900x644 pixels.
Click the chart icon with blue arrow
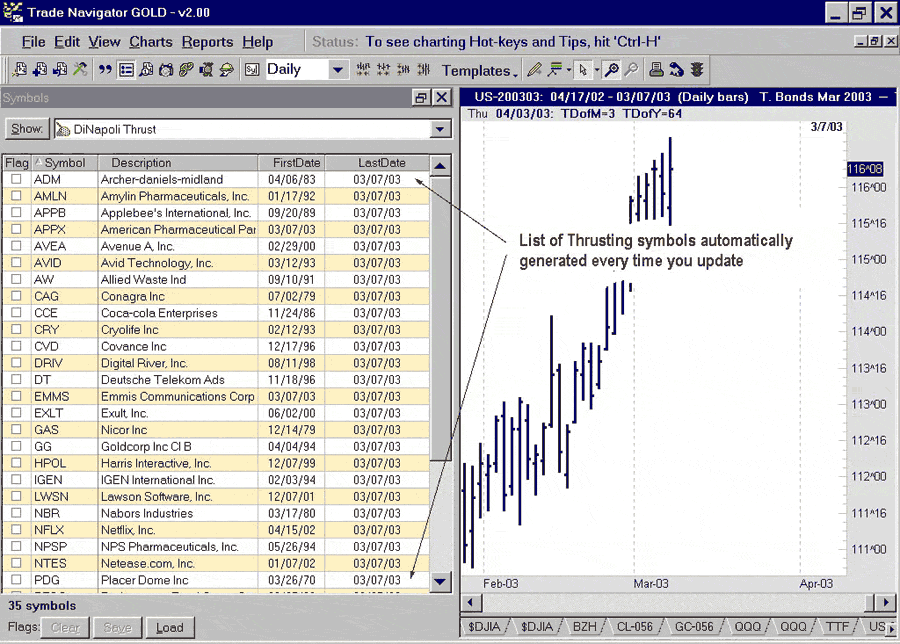click(60, 70)
